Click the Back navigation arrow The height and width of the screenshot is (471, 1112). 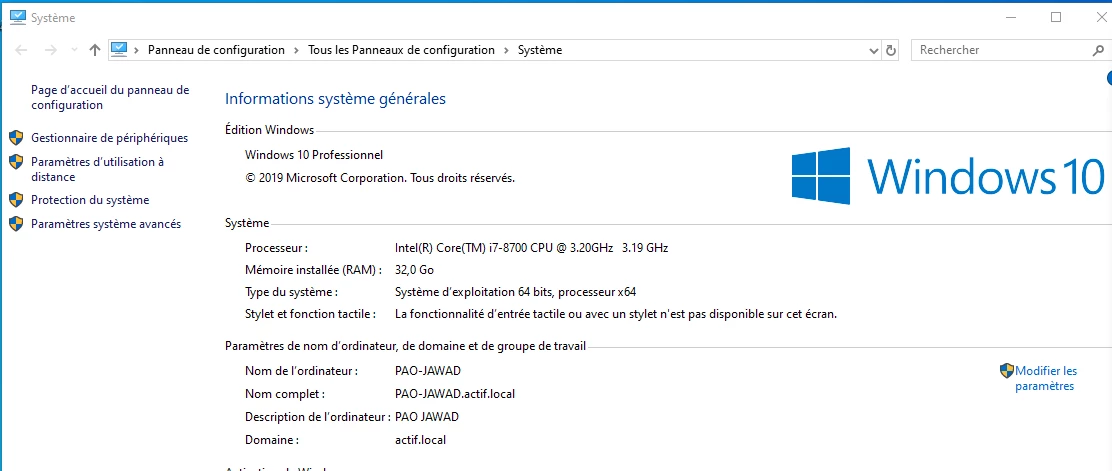point(21,50)
